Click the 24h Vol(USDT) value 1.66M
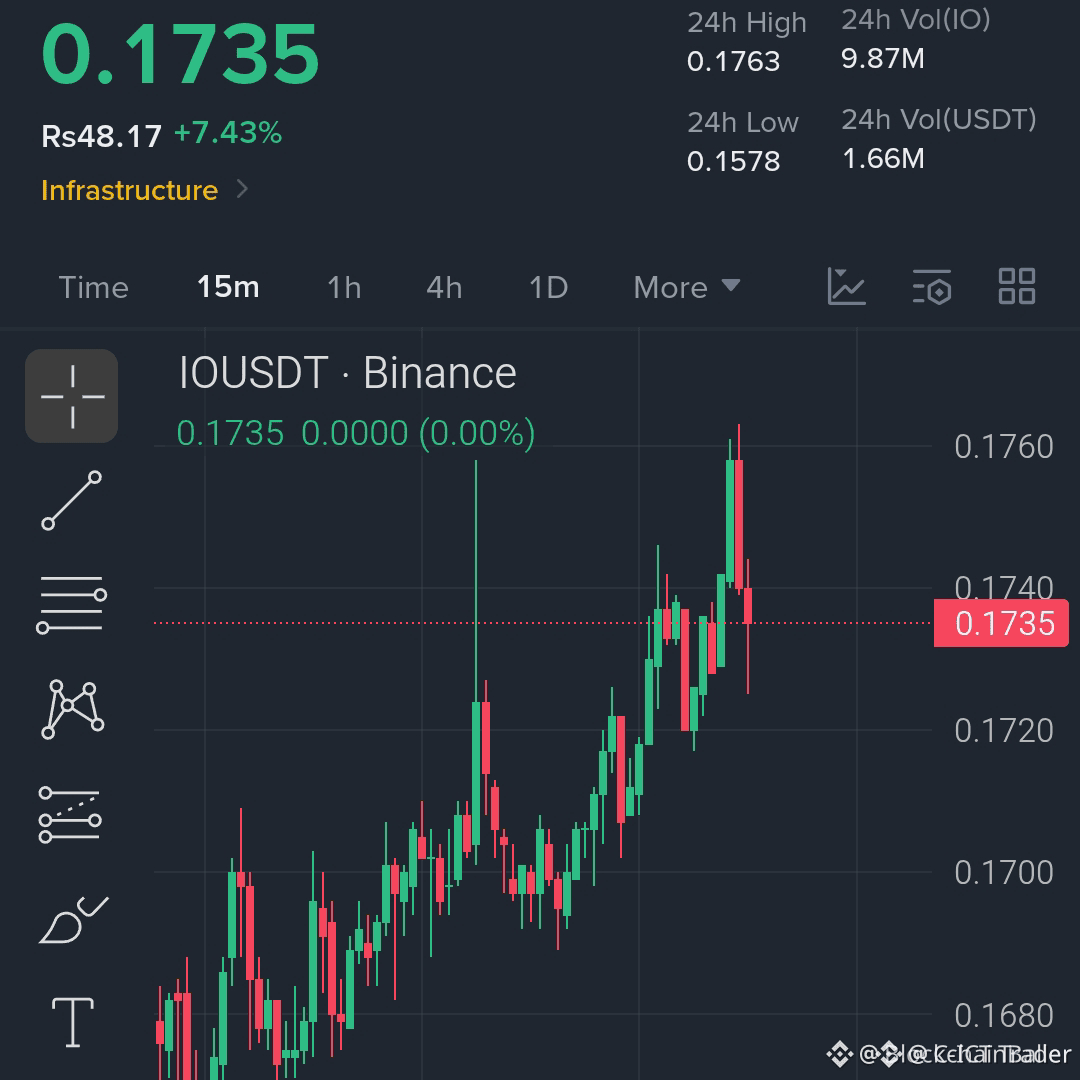The image size is (1080, 1080). 883,158
